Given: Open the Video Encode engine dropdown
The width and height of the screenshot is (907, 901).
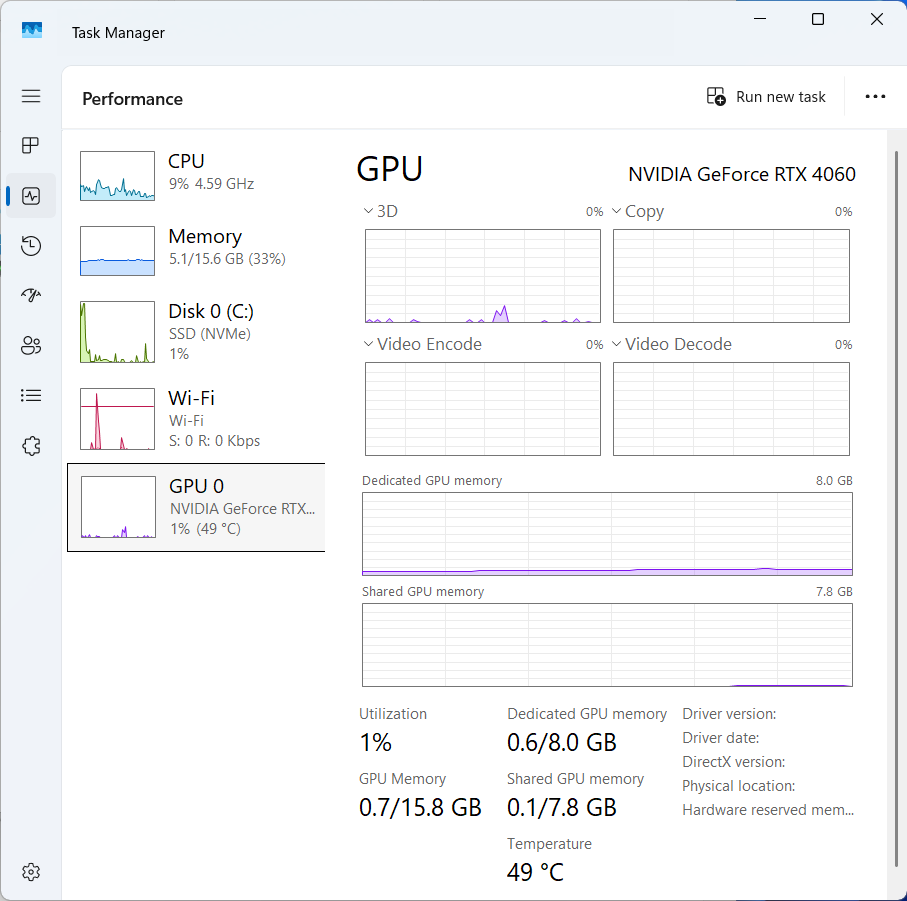Looking at the screenshot, I should click(x=368, y=344).
